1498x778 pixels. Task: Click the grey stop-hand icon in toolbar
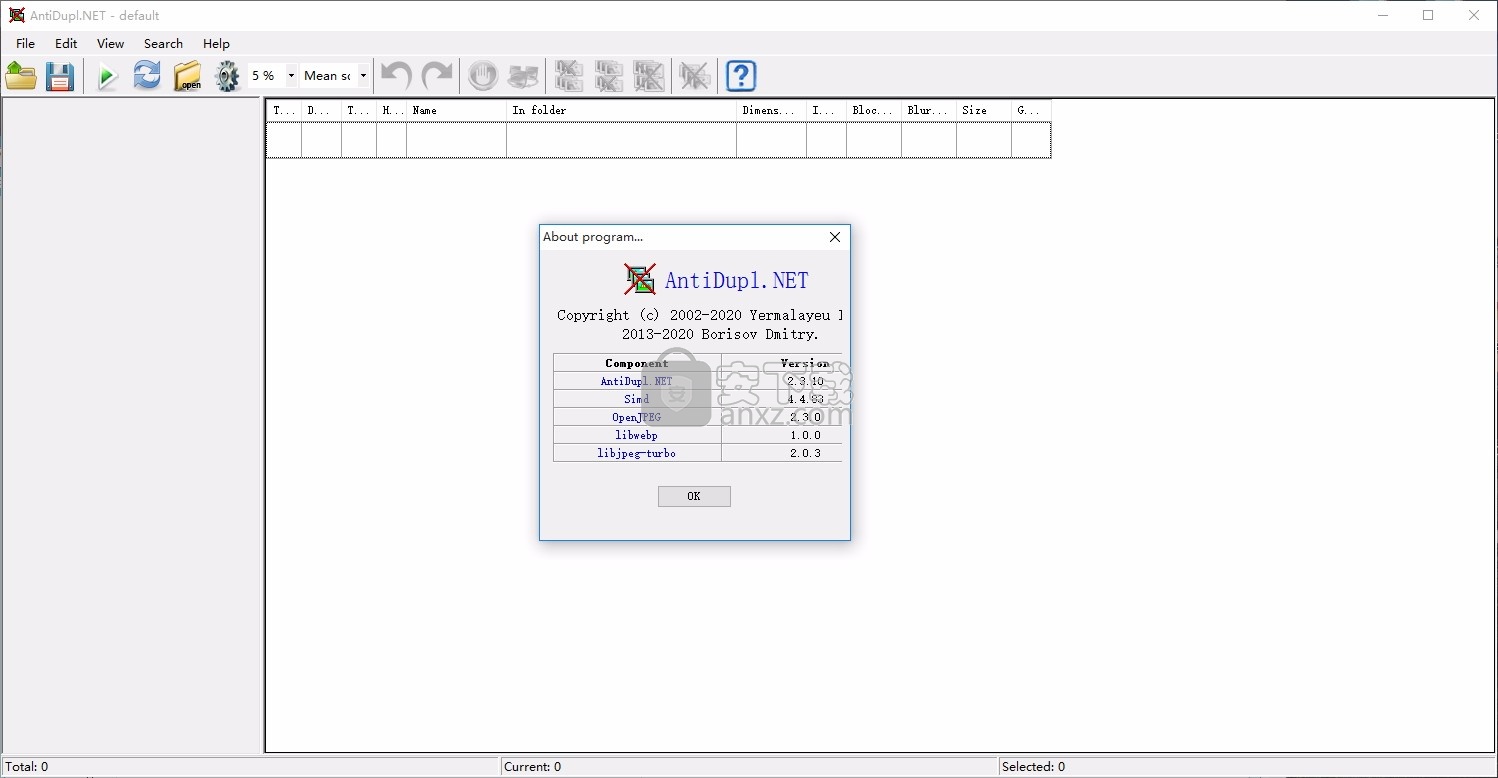click(483, 76)
